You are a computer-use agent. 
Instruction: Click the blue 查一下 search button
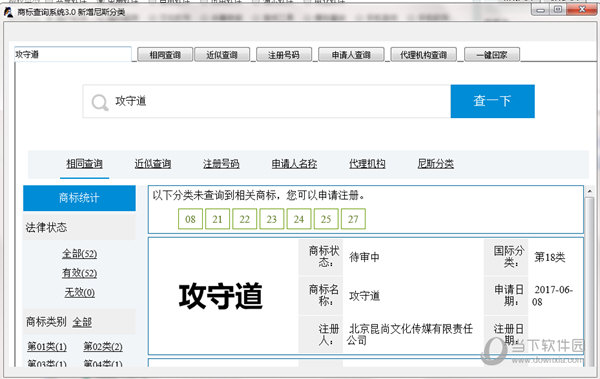[x=492, y=101]
